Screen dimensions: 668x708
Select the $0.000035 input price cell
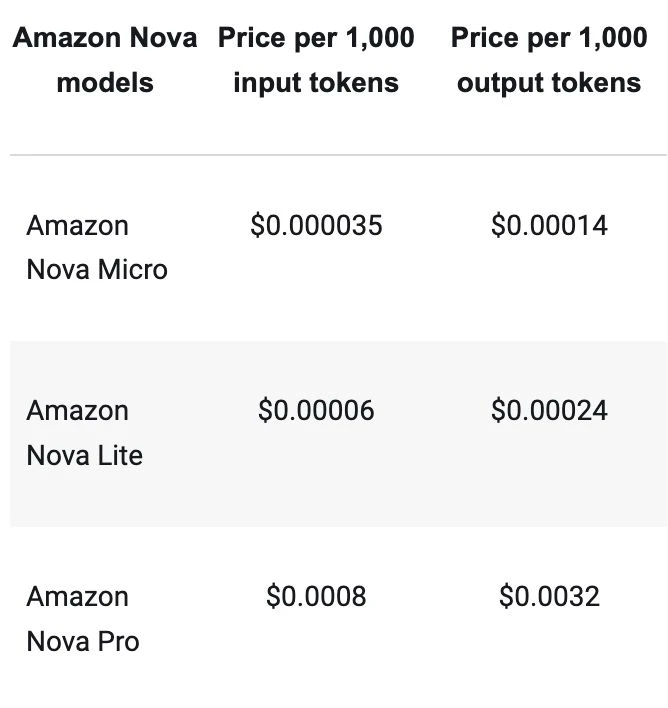tap(316, 225)
